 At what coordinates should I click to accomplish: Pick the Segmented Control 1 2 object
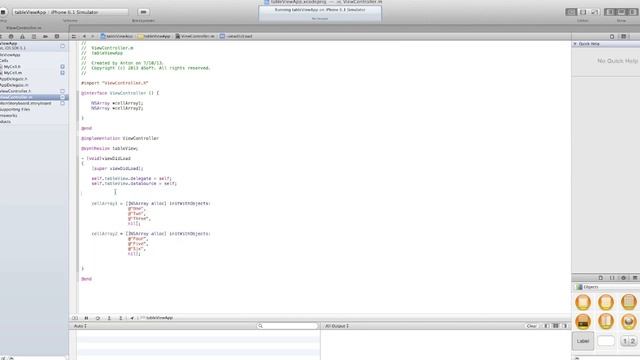coord(629,341)
